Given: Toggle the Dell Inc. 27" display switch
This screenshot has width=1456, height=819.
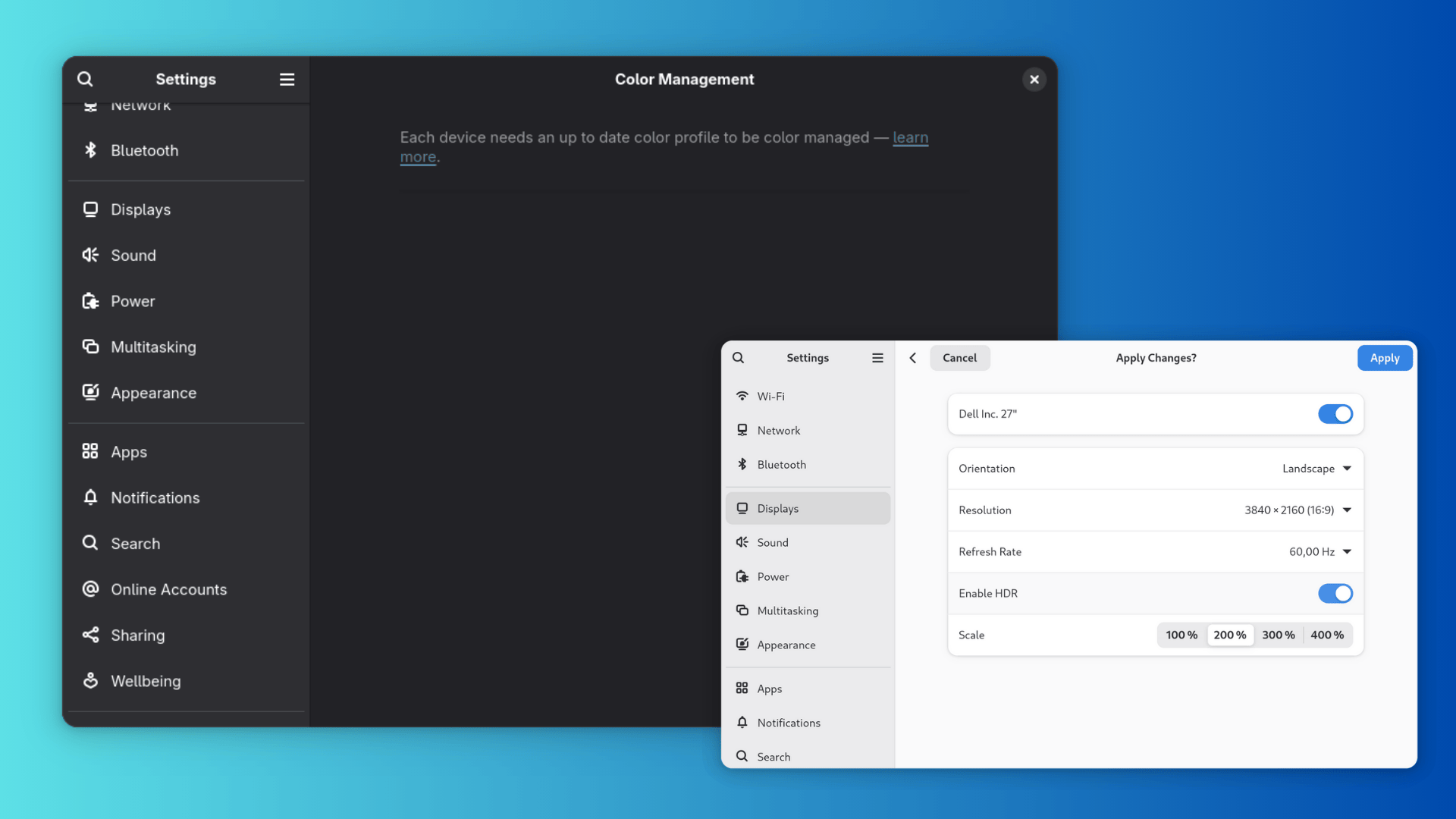Looking at the screenshot, I should 1335,414.
